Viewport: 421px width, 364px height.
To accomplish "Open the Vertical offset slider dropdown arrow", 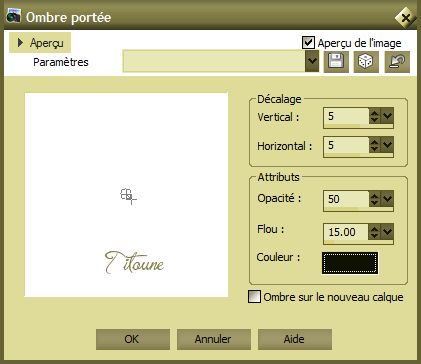I will coord(387,116).
